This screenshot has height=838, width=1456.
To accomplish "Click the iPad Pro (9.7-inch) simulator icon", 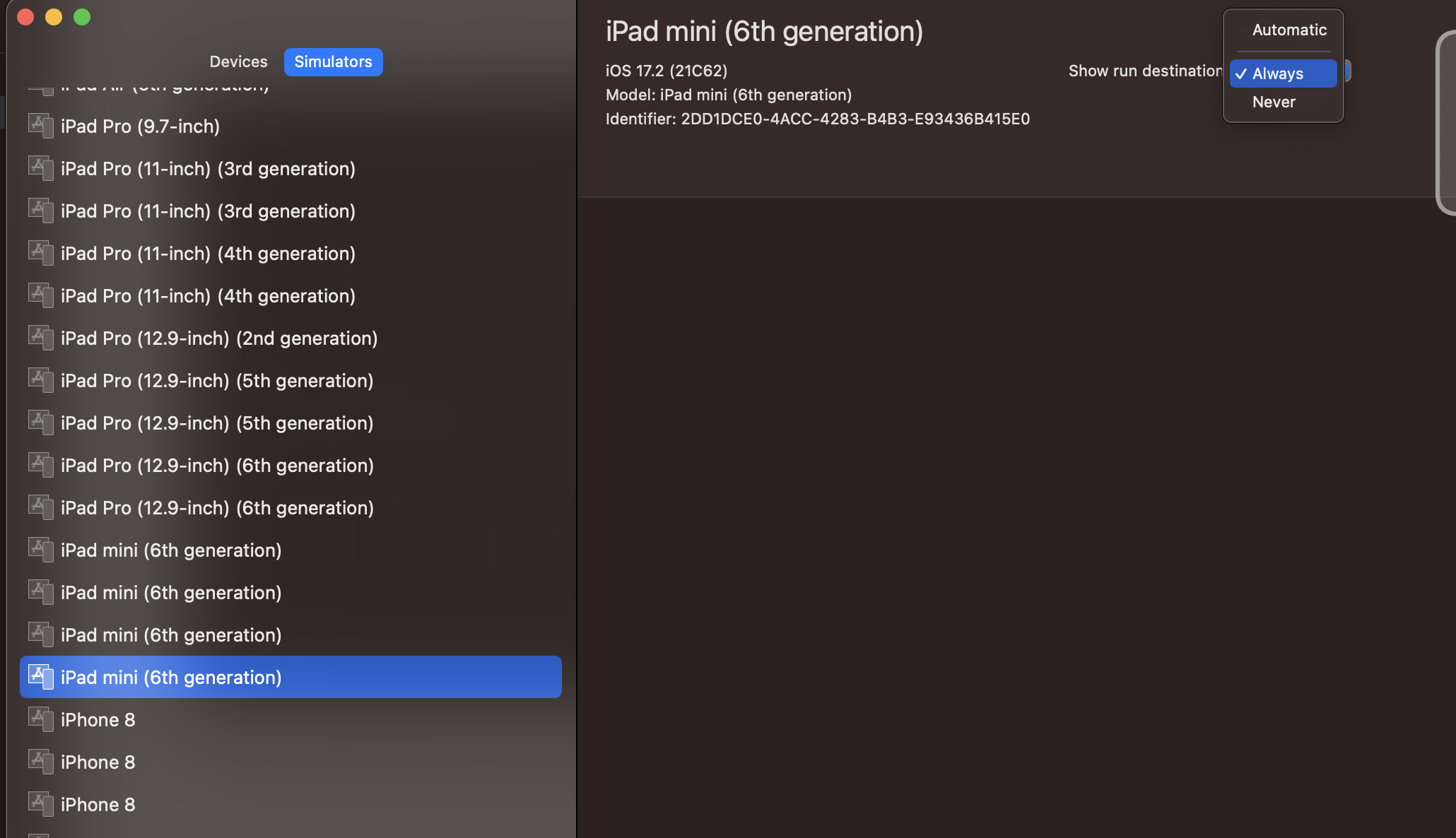I will pos(41,126).
